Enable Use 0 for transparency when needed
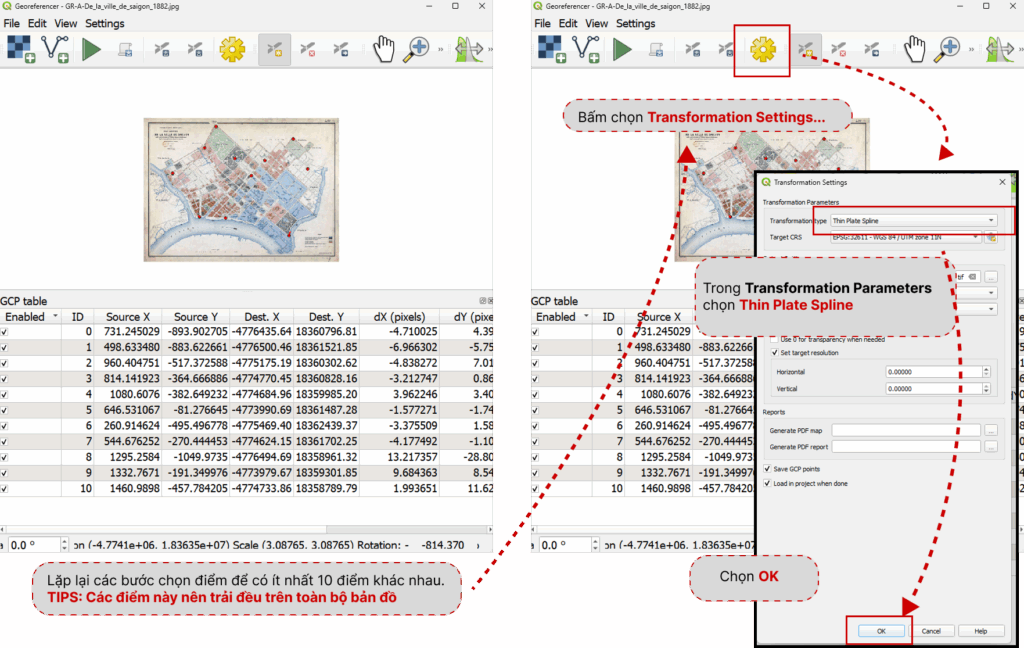Viewport: 1024px width, 648px height. pyautogui.click(x=775, y=339)
